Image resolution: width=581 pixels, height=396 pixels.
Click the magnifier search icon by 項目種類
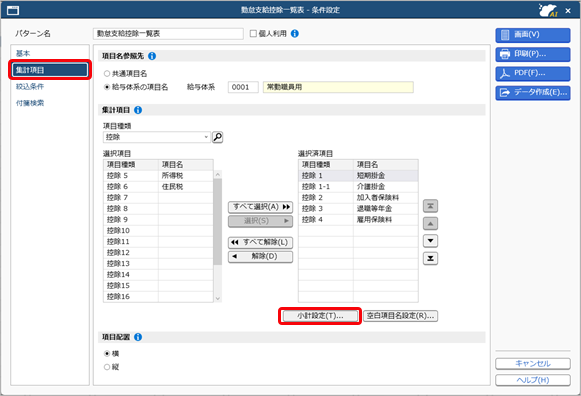pos(218,137)
